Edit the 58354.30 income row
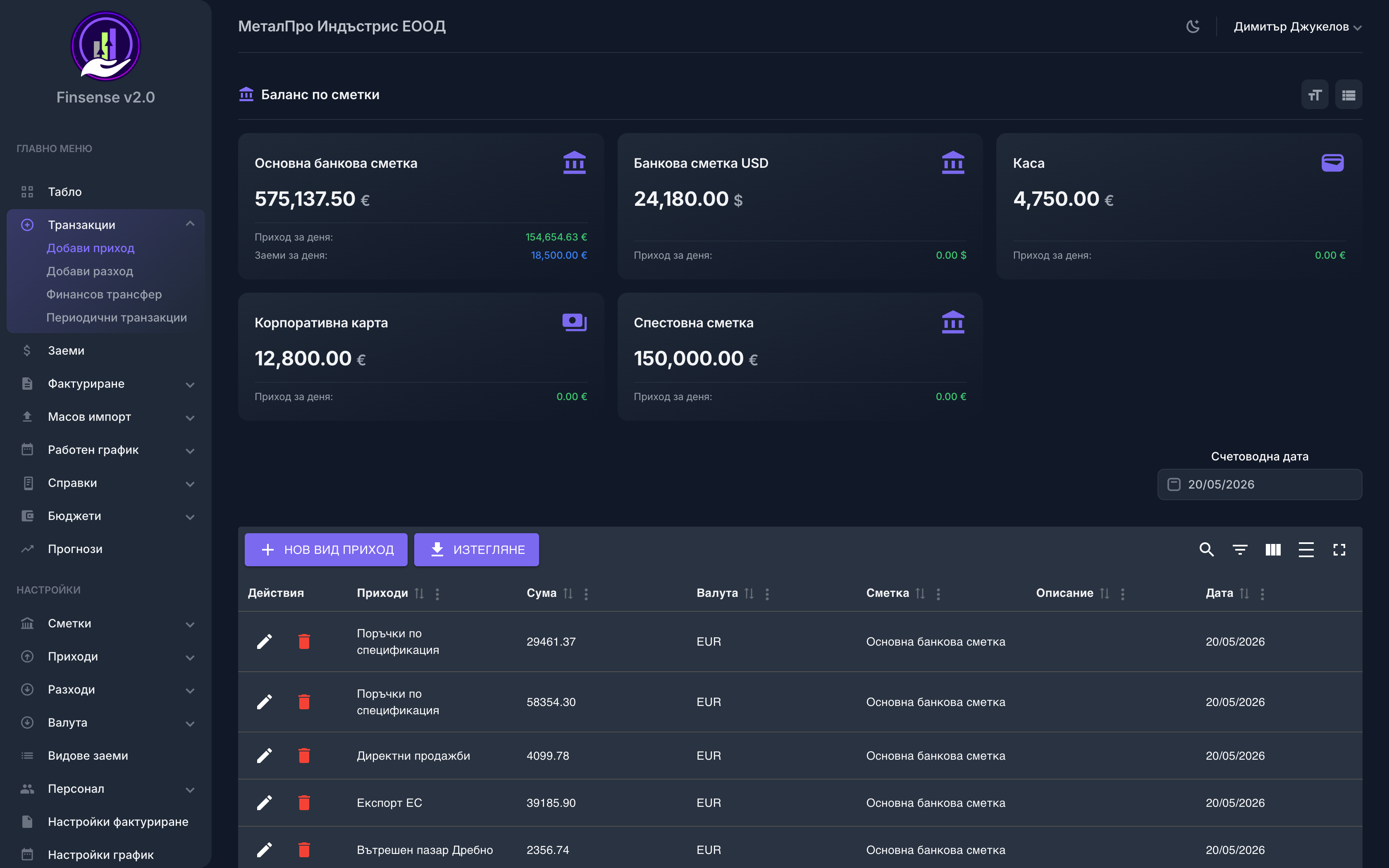Screen dimensions: 1389x868 [x=264, y=701]
